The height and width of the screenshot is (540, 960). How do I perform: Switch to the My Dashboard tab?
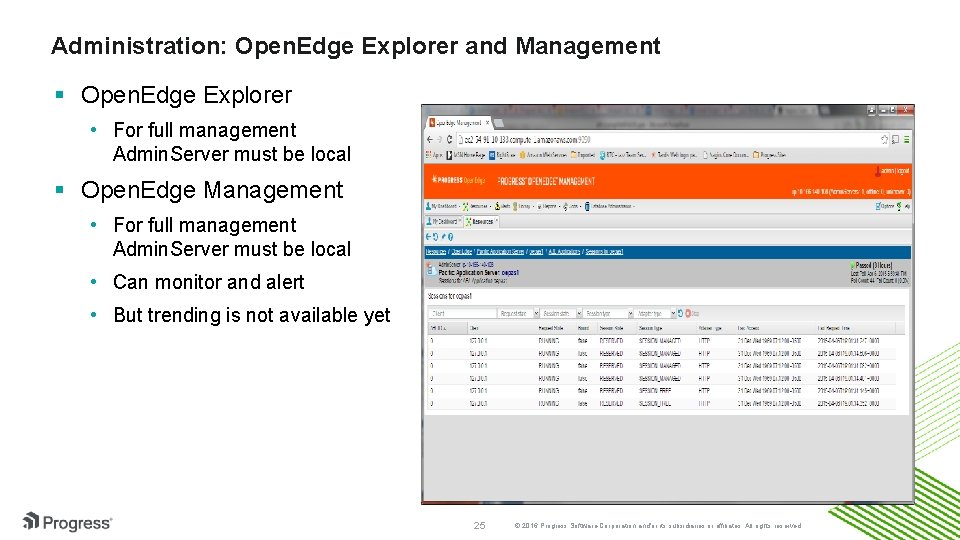tap(444, 222)
